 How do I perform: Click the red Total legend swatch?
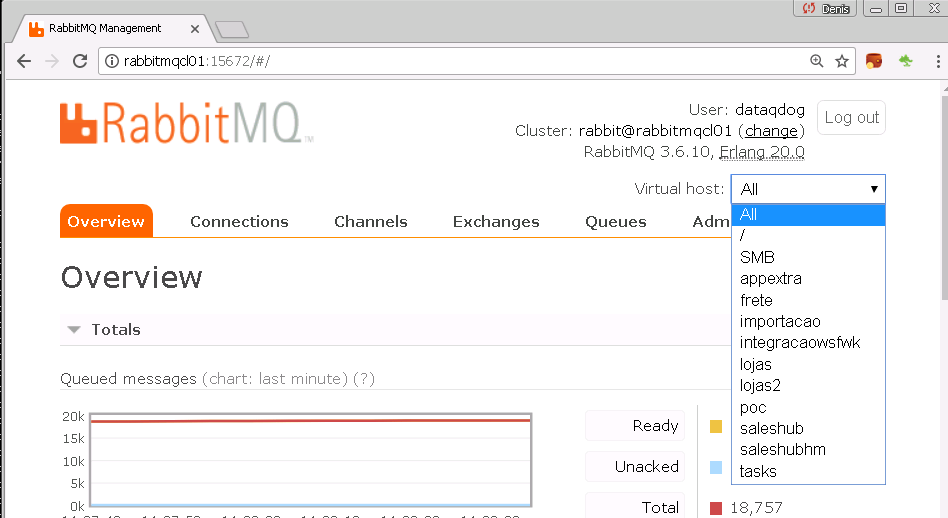tap(716, 508)
